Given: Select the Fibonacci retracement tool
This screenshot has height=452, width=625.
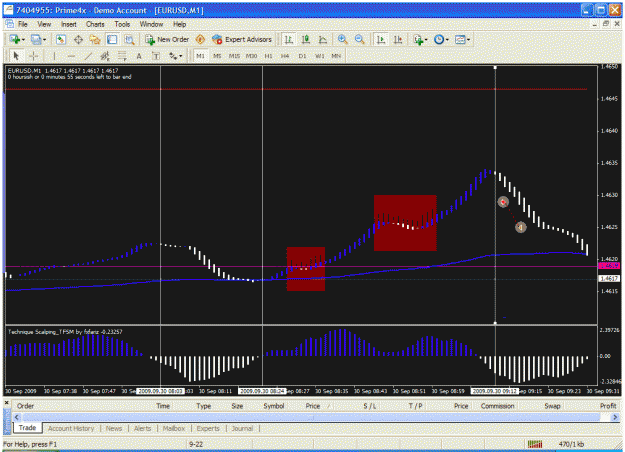Looking at the screenshot, I should point(122,56).
